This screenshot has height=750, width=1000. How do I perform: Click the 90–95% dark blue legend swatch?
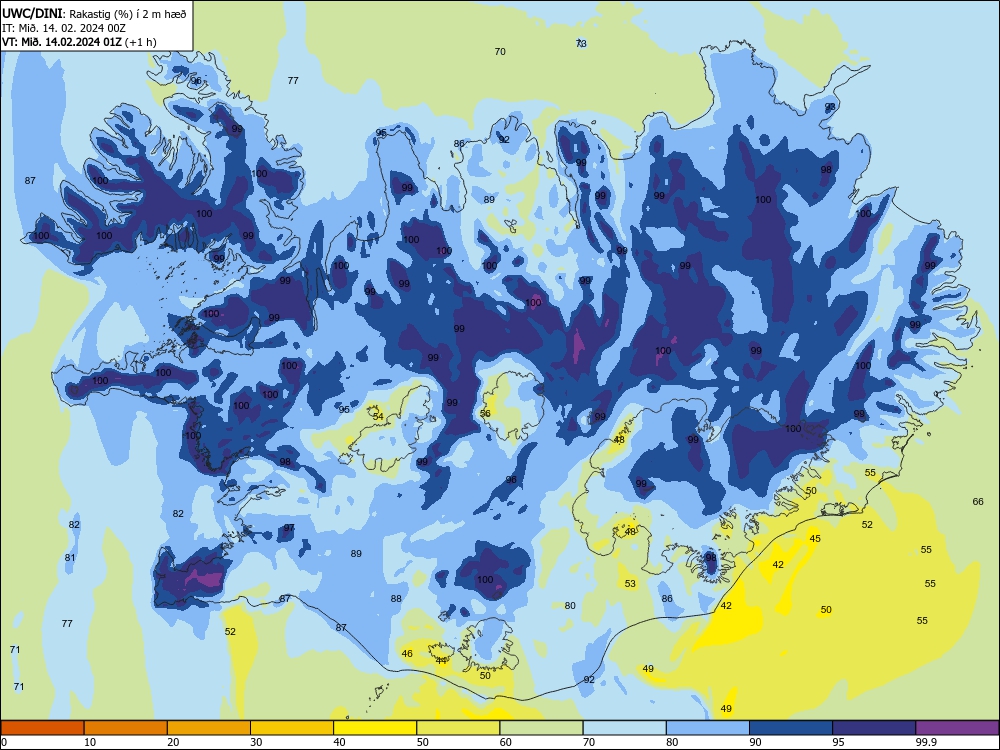(791, 728)
